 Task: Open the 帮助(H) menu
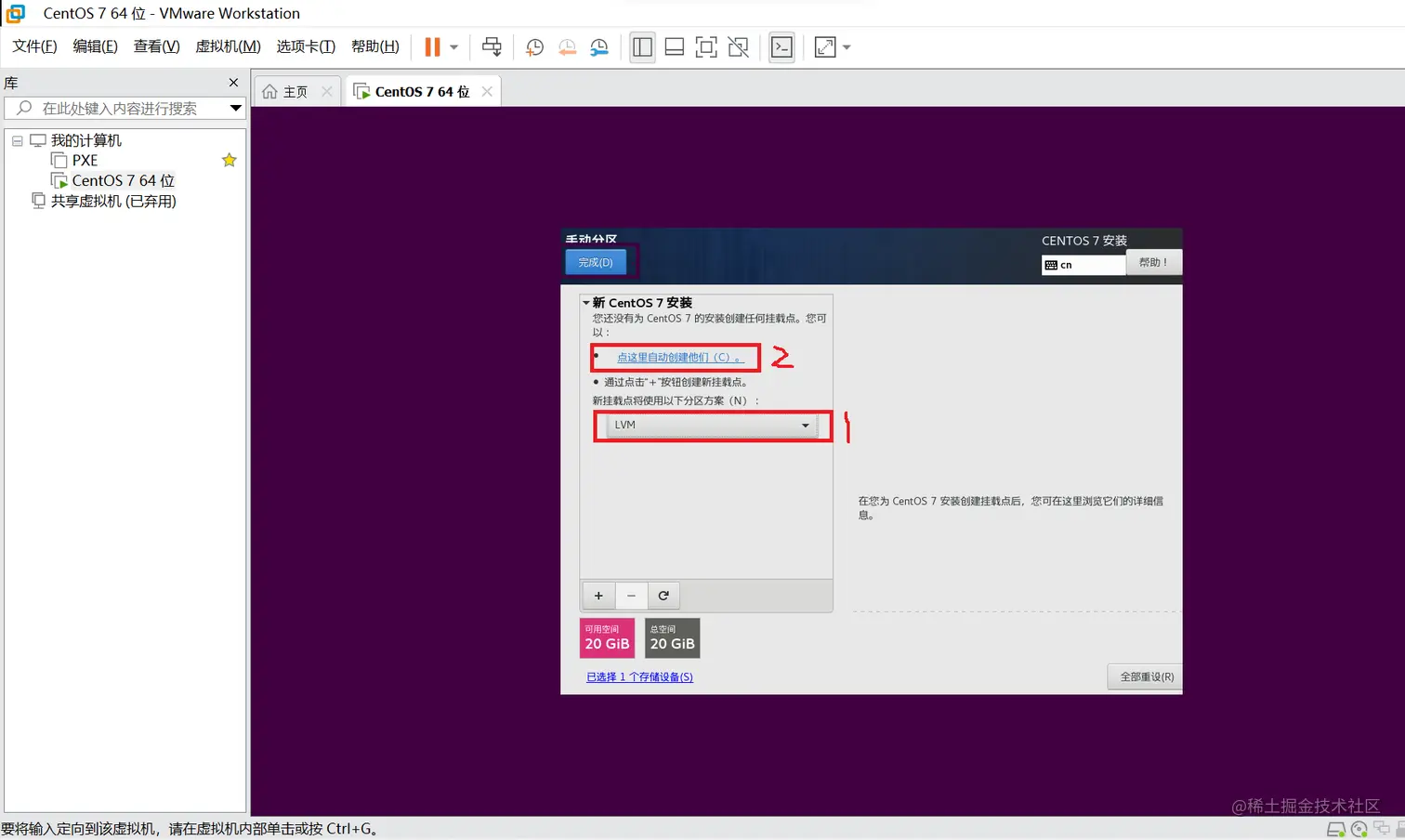(x=375, y=46)
